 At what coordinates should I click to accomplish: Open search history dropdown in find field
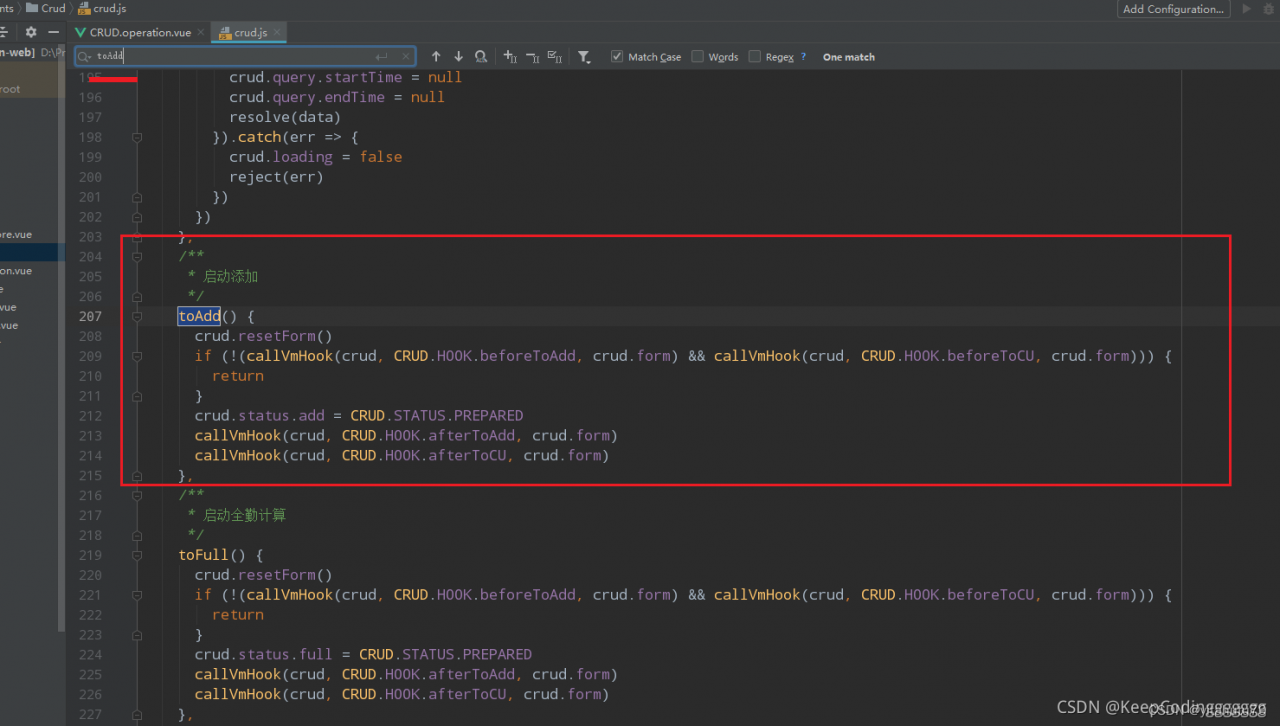[85, 57]
